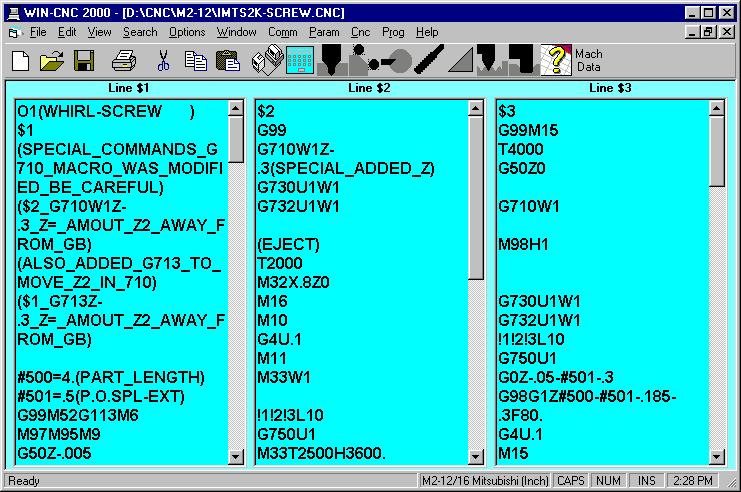Viewport: 741px width, 492px height.
Task: Print the CNC program using the printer icon
Action: (x=124, y=61)
